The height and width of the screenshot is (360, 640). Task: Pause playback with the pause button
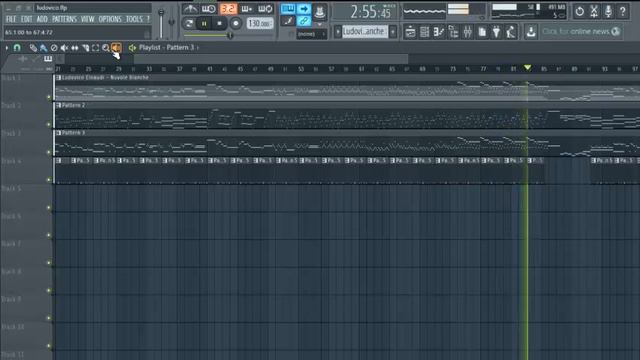tap(204, 24)
